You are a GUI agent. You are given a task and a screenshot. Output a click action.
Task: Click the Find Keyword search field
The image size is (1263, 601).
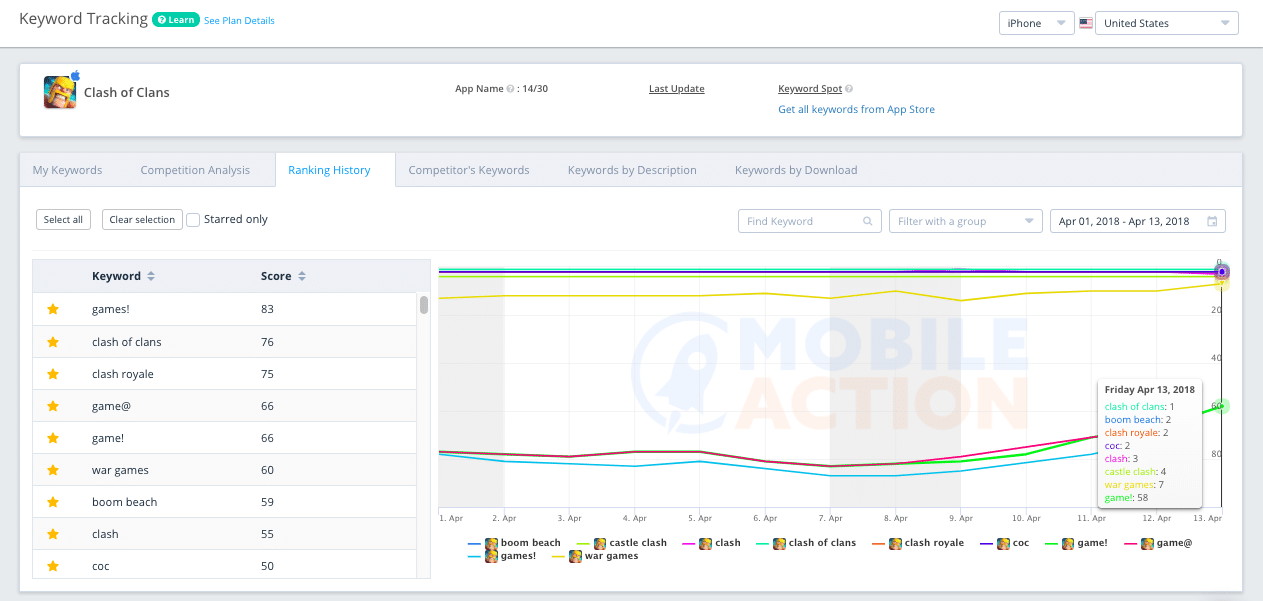(x=809, y=221)
